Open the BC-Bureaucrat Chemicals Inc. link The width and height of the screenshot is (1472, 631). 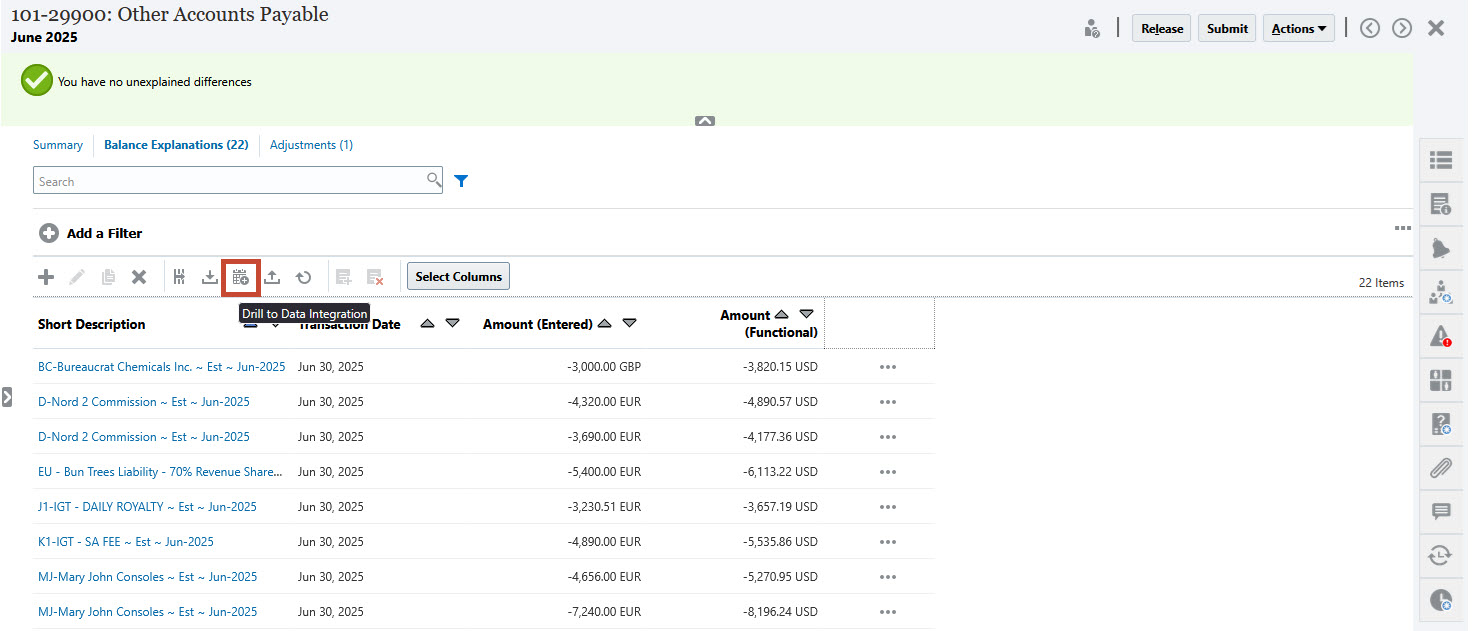[162, 367]
